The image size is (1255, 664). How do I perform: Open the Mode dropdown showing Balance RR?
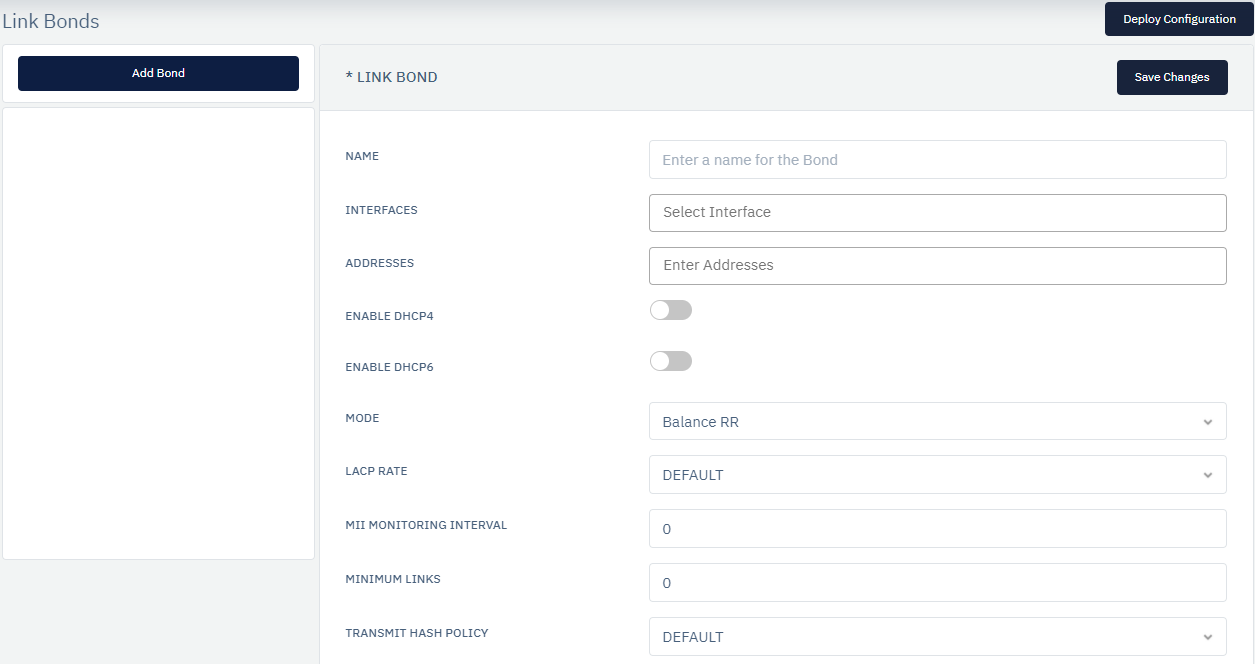(x=937, y=422)
